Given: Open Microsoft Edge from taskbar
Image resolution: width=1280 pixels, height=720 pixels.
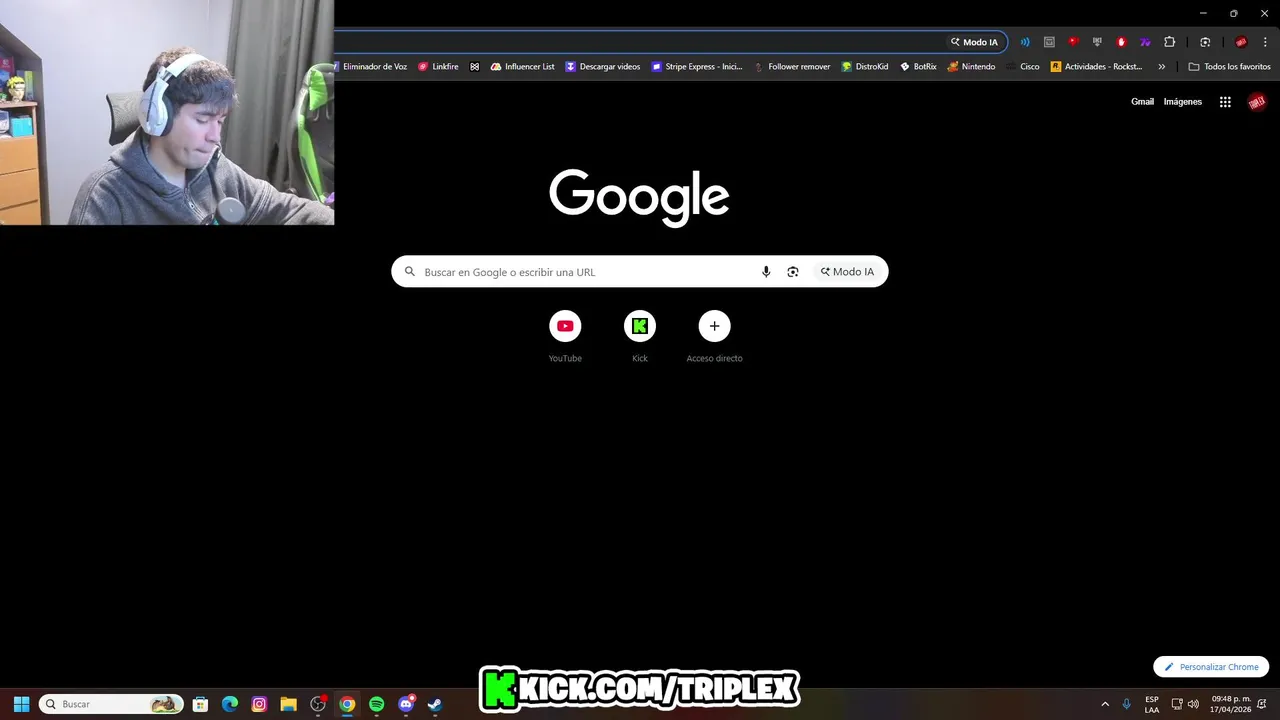Looking at the screenshot, I should (230, 704).
